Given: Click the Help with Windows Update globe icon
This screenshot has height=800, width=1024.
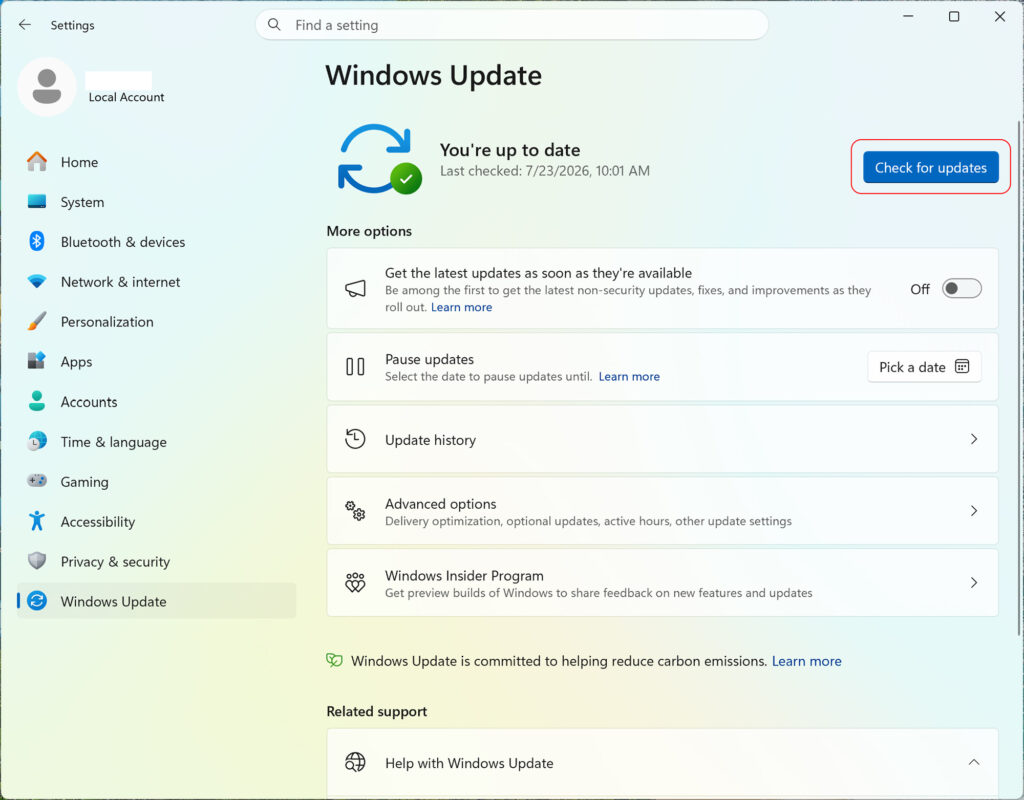Looking at the screenshot, I should click(x=355, y=762).
